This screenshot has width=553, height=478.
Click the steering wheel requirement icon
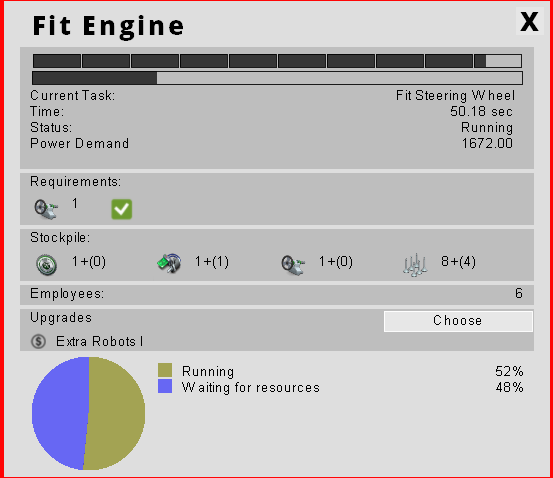point(46,209)
